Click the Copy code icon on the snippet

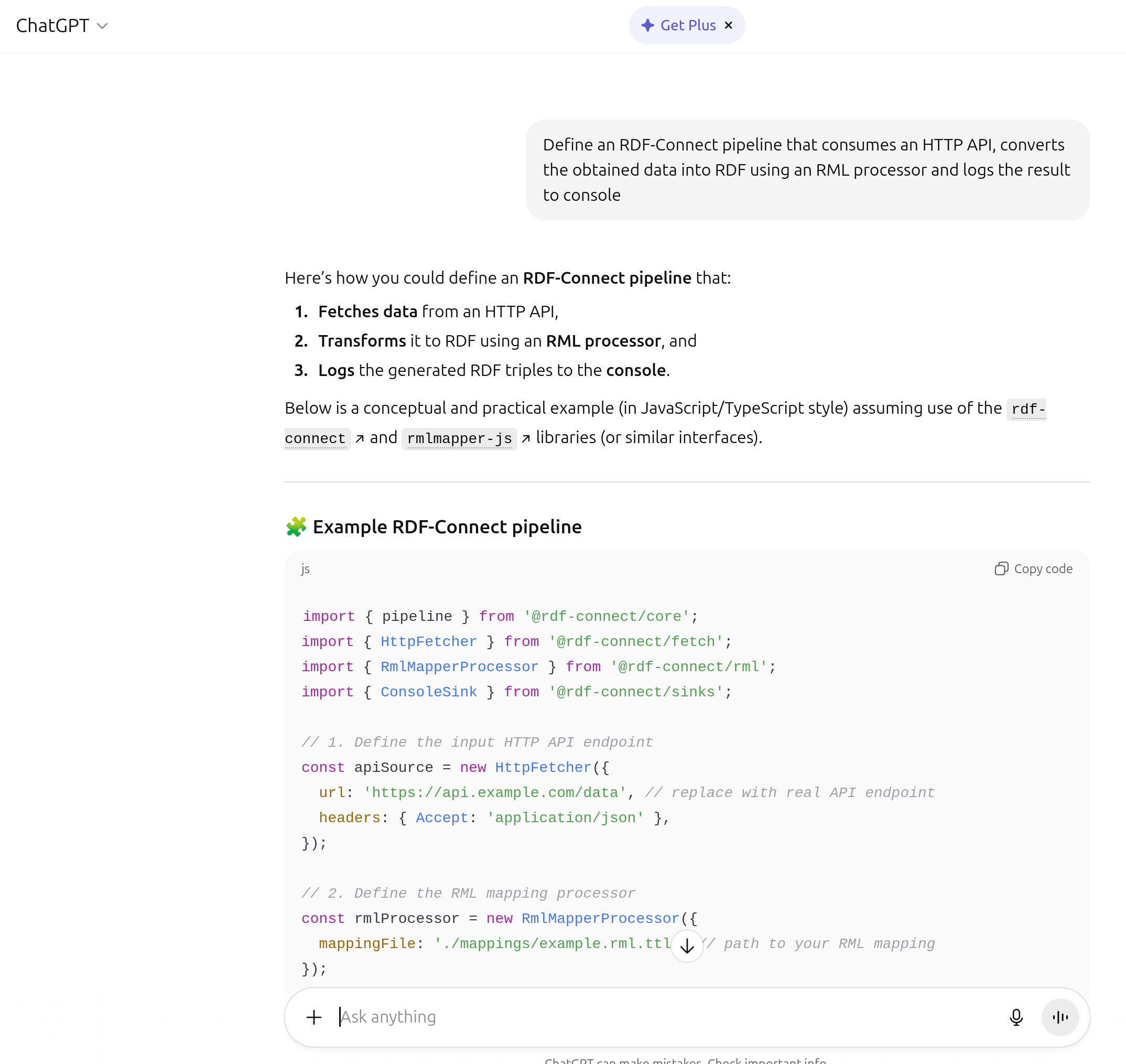[x=1002, y=568]
